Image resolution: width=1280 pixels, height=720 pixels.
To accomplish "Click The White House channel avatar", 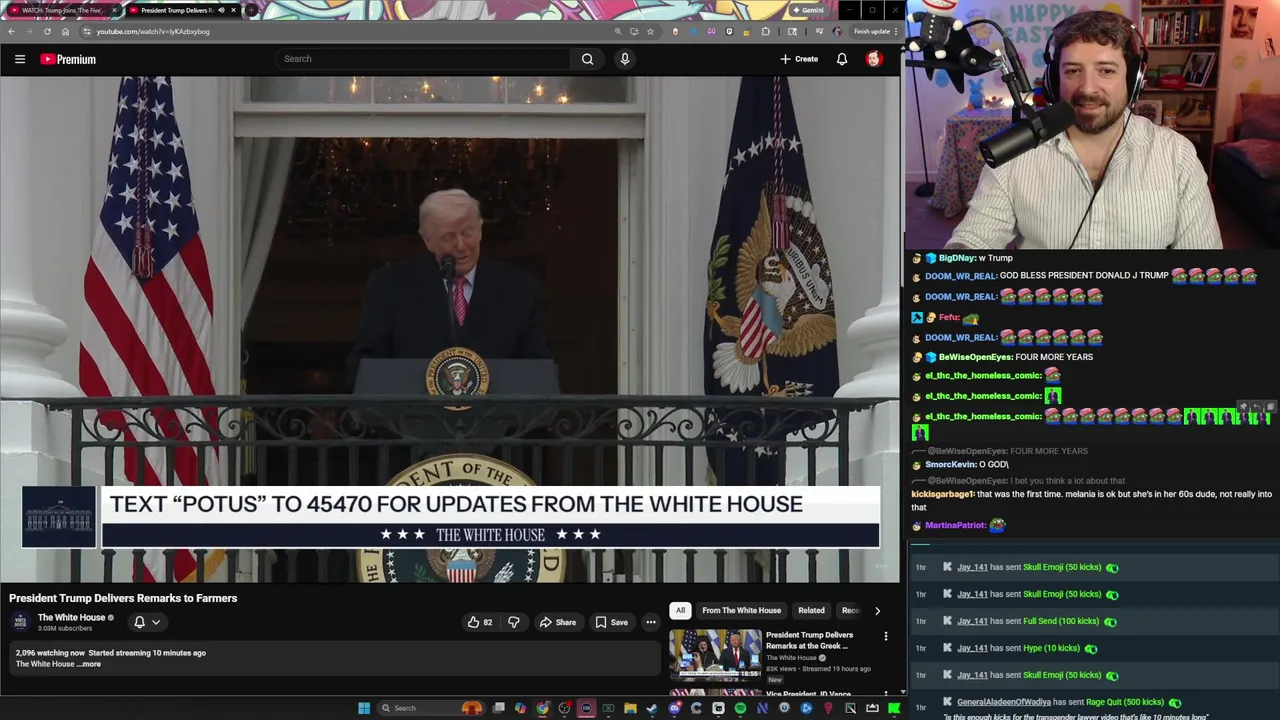I will tap(20, 622).
